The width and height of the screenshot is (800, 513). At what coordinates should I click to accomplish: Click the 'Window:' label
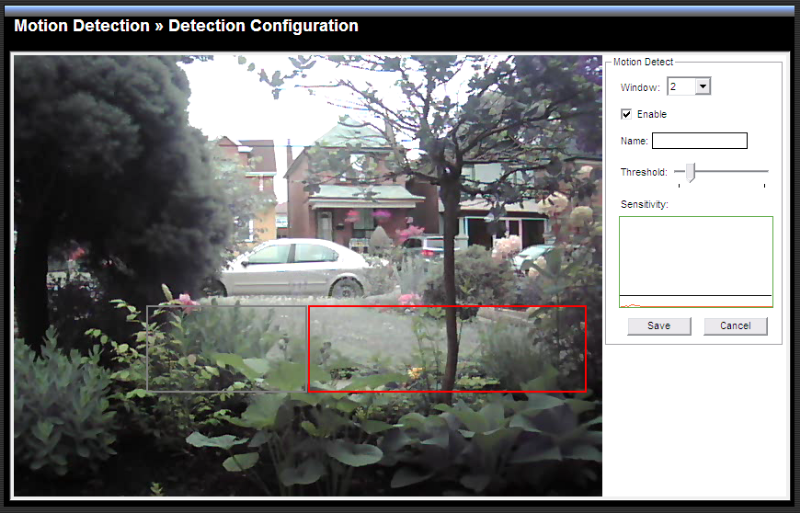click(x=640, y=87)
